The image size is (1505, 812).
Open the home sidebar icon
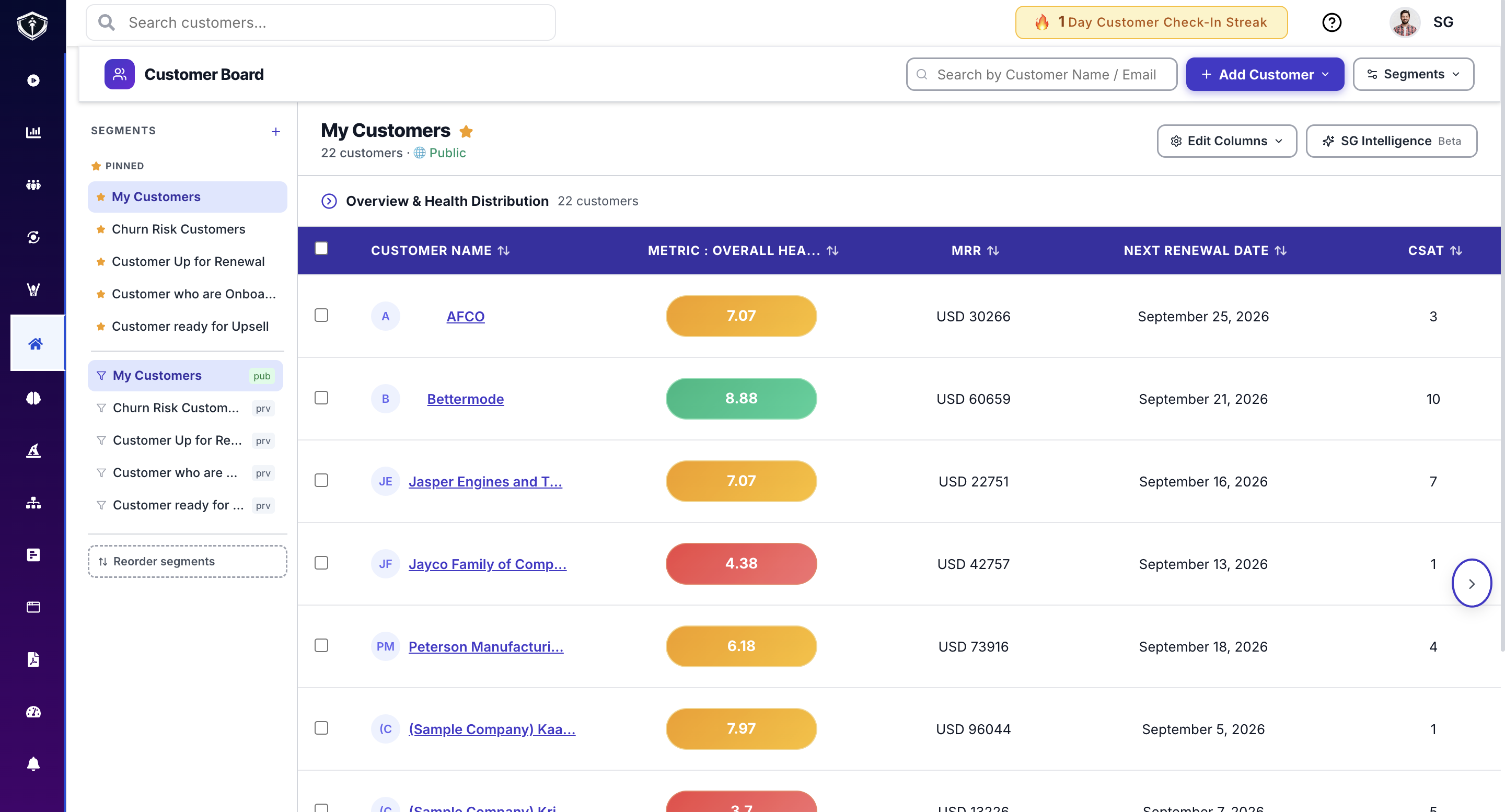[36, 343]
